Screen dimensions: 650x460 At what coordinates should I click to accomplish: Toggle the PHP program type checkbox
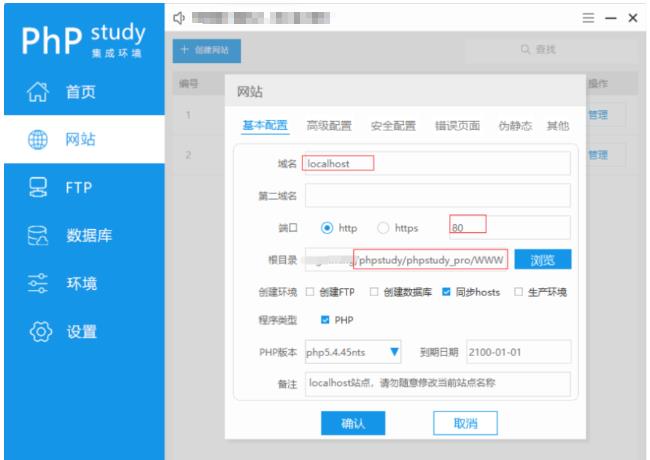325,320
